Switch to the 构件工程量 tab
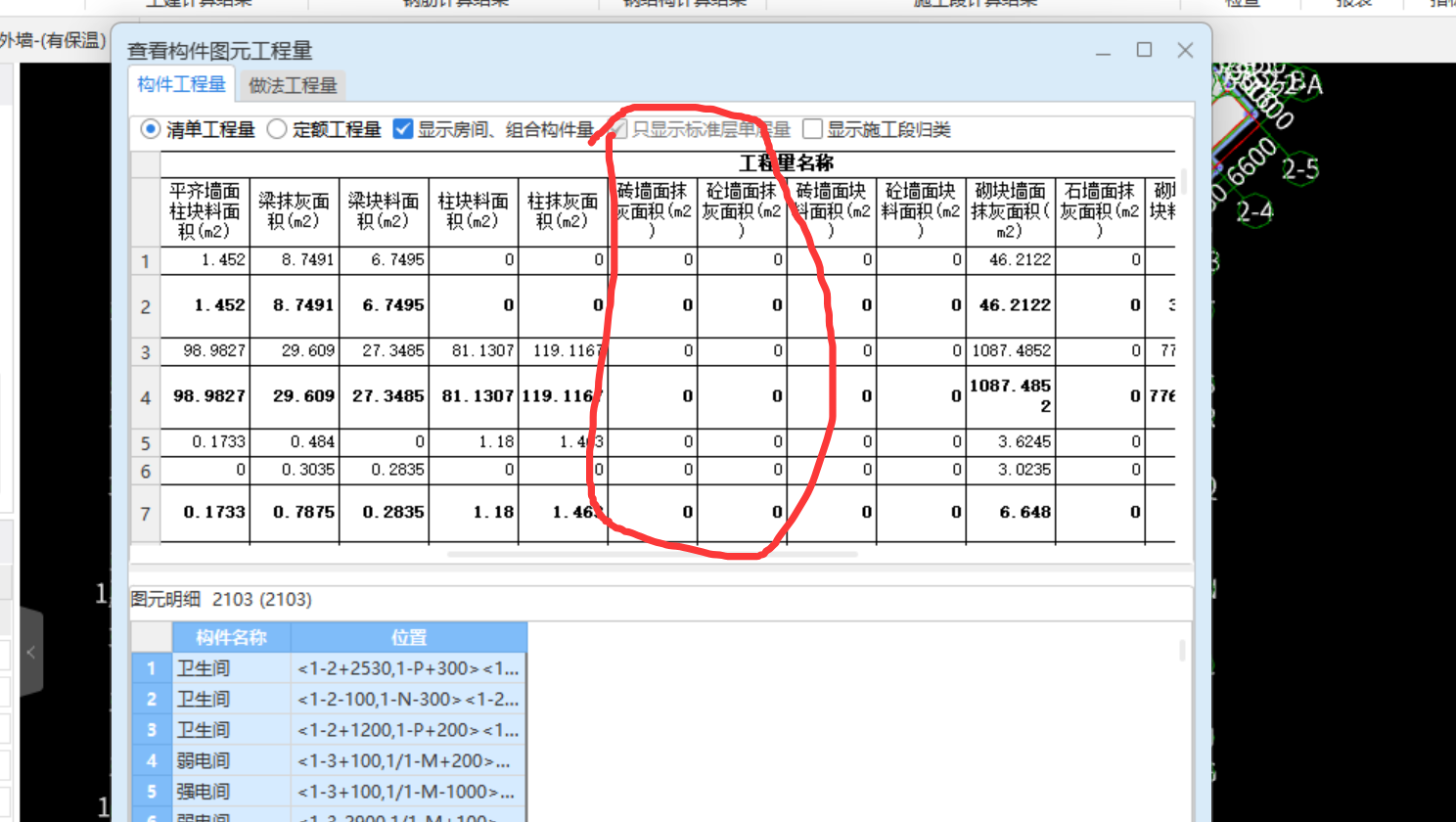1456x822 pixels. click(x=180, y=85)
